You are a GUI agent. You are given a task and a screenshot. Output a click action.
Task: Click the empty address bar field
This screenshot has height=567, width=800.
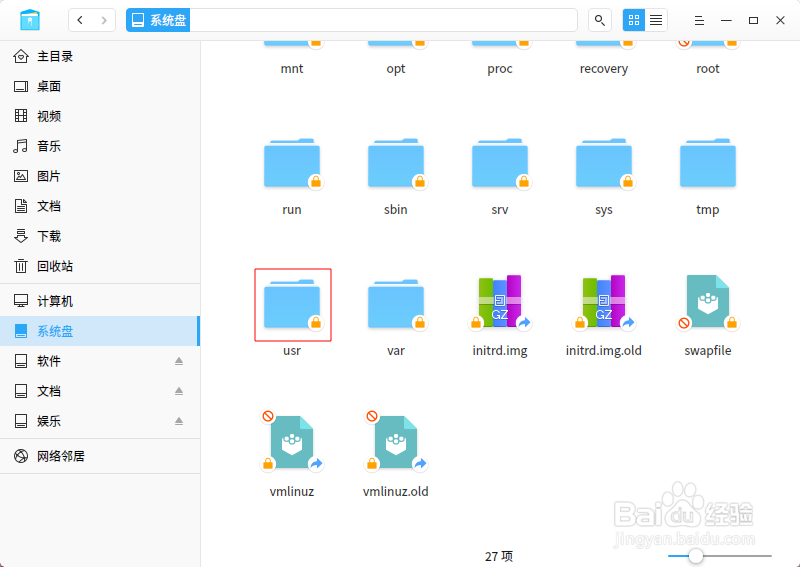(x=383, y=20)
